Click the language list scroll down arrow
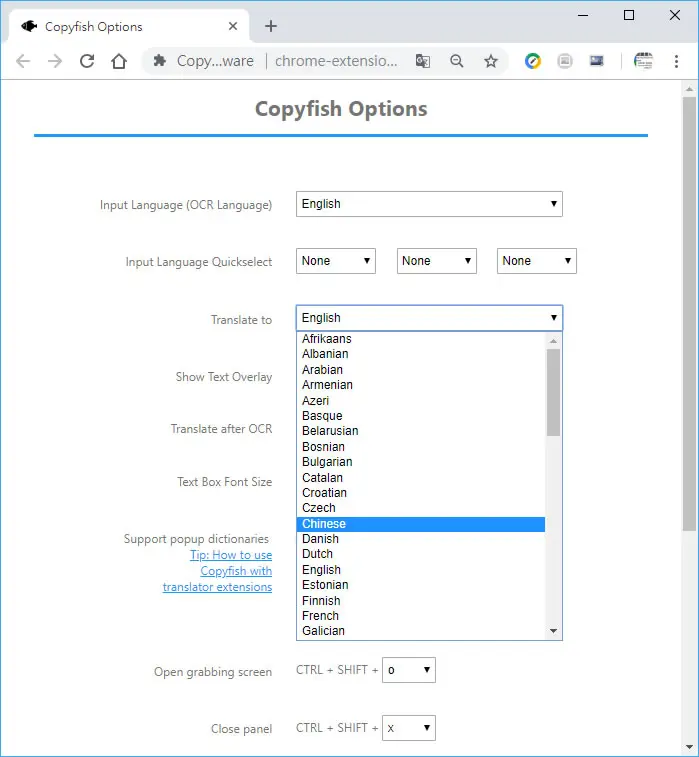699x757 pixels. tap(554, 631)
